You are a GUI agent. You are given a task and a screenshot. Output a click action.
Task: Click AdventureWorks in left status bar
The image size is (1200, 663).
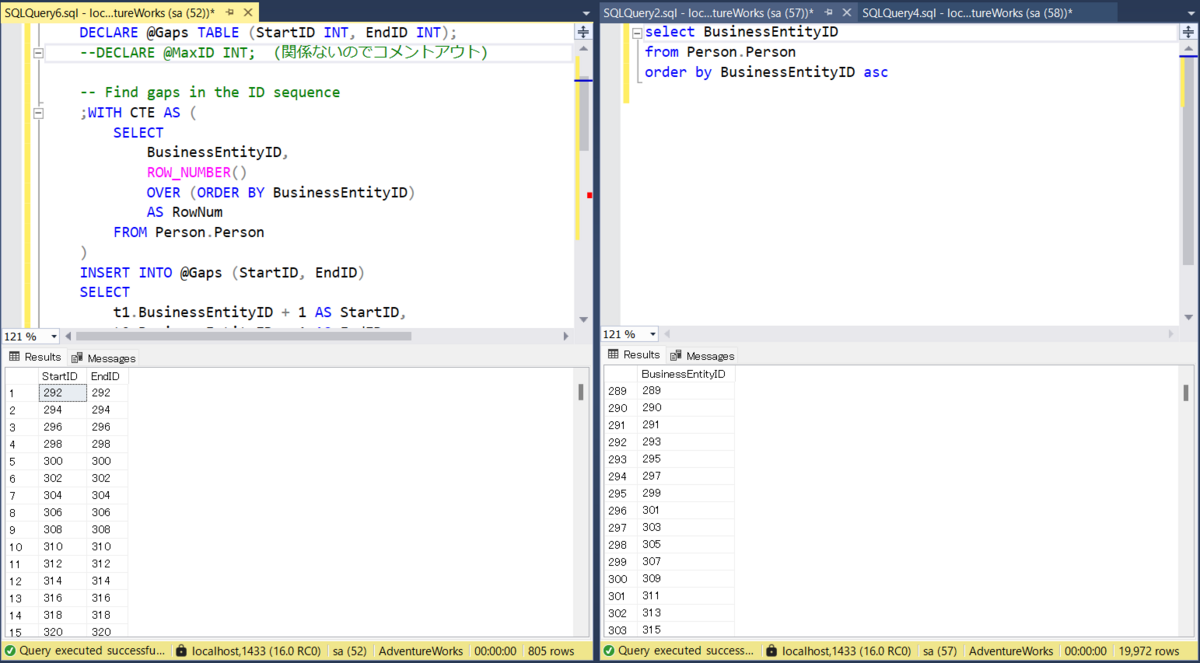(421, 651)
